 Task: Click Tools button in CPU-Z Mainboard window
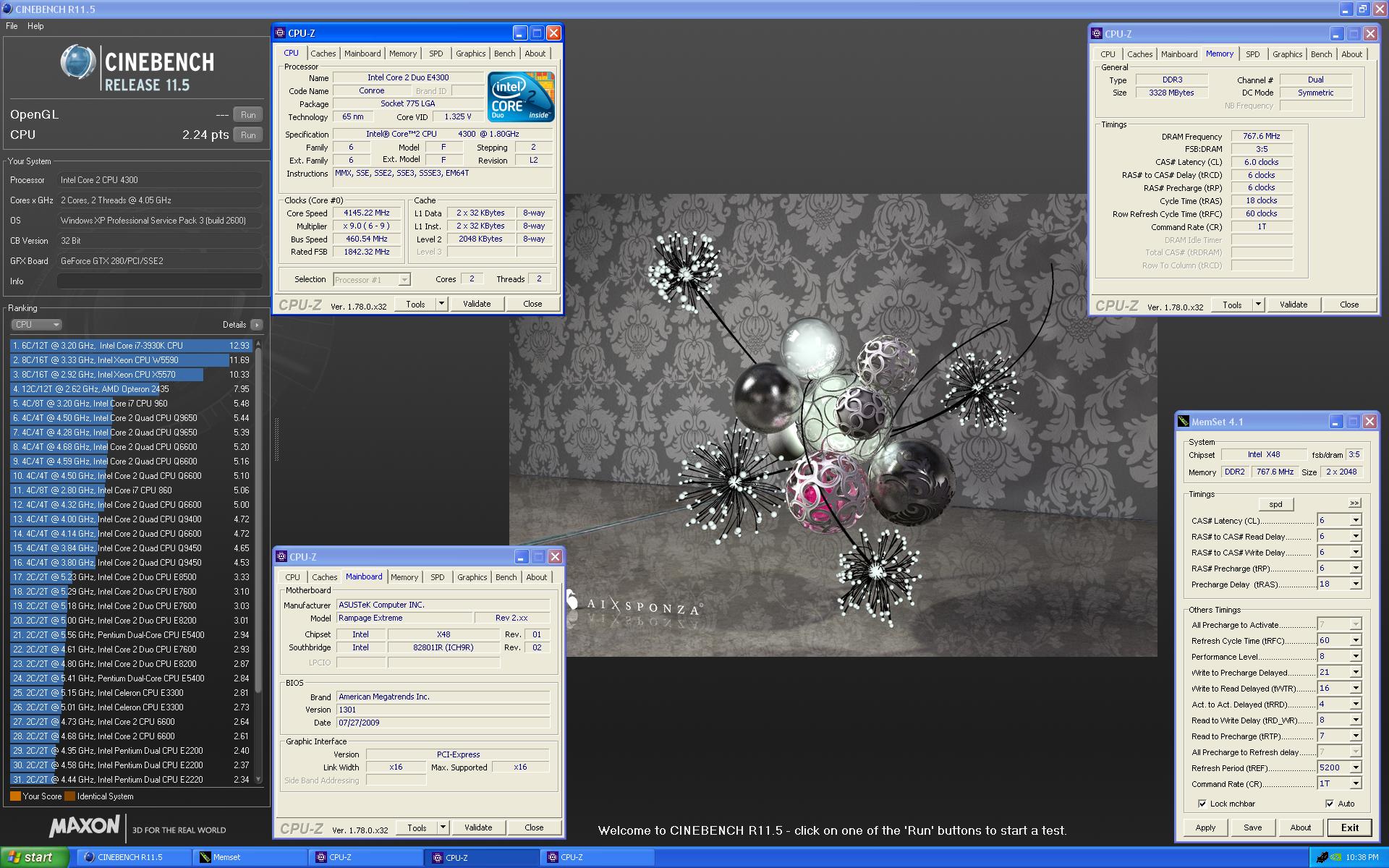coord(417,827)
